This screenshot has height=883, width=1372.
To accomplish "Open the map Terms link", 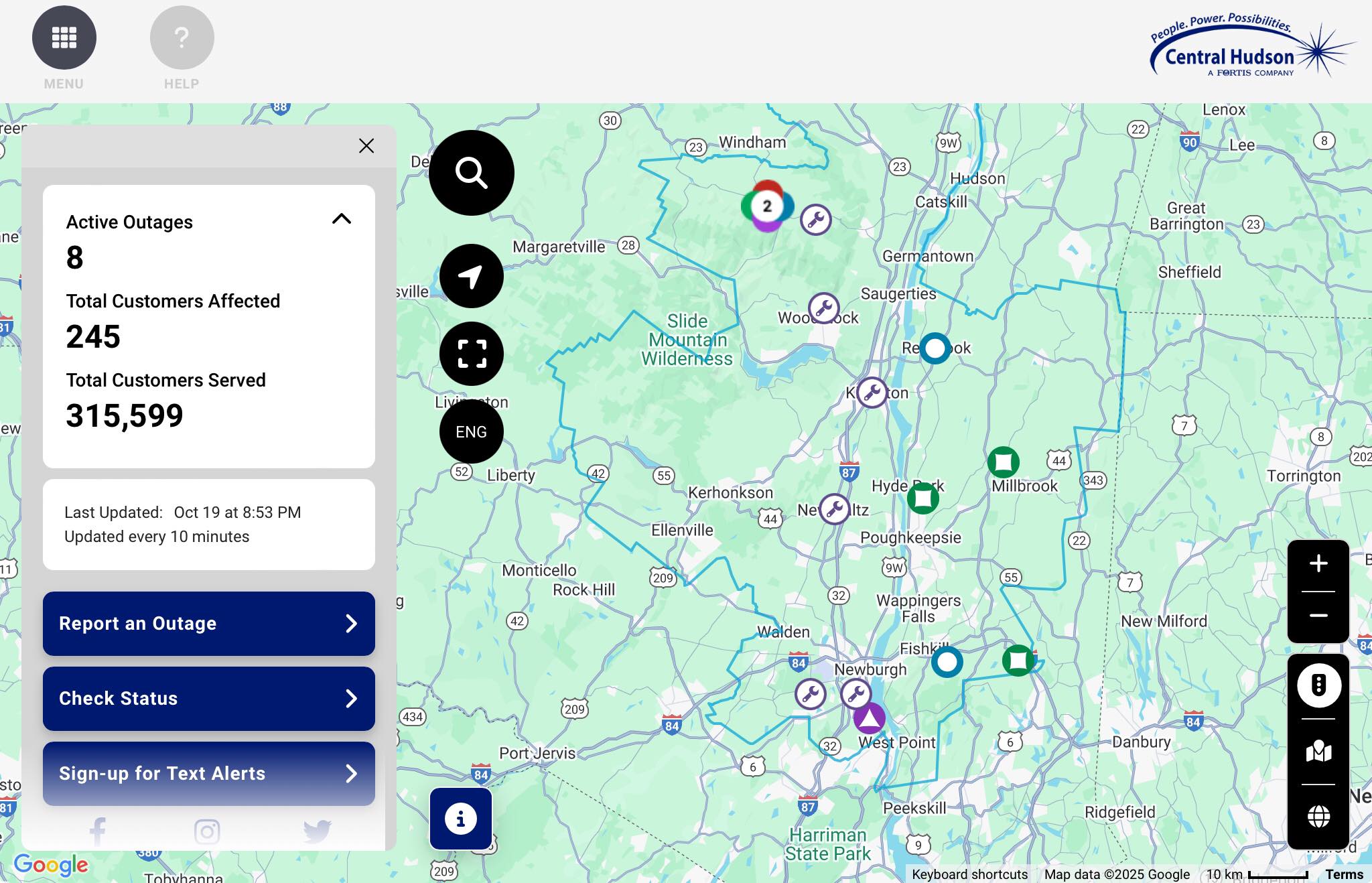I will click(1344, 874).
